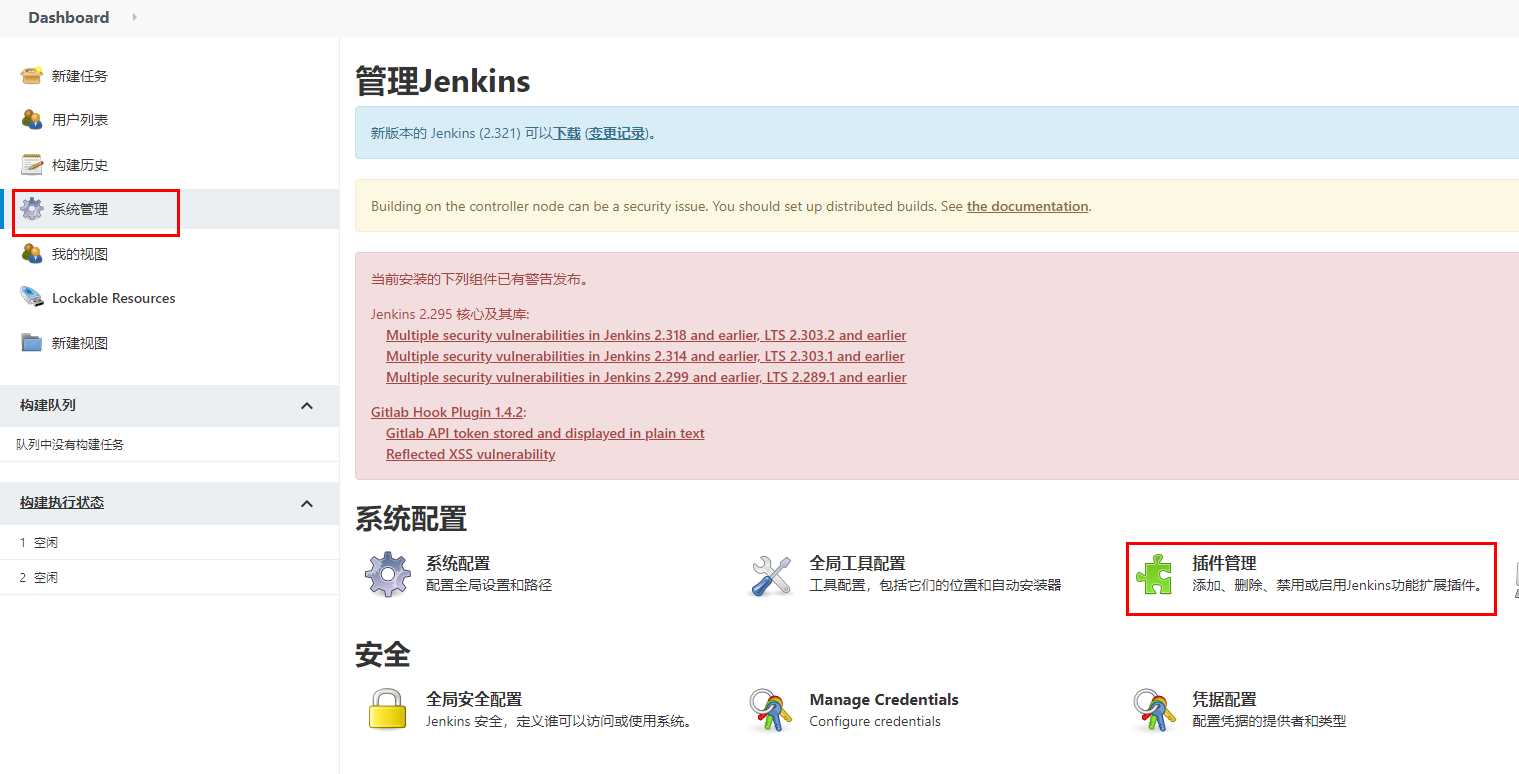Open Reflected XSS vulnerability warning link
The width and height of the screenshot is (1519, 774).
coord(470,454)
